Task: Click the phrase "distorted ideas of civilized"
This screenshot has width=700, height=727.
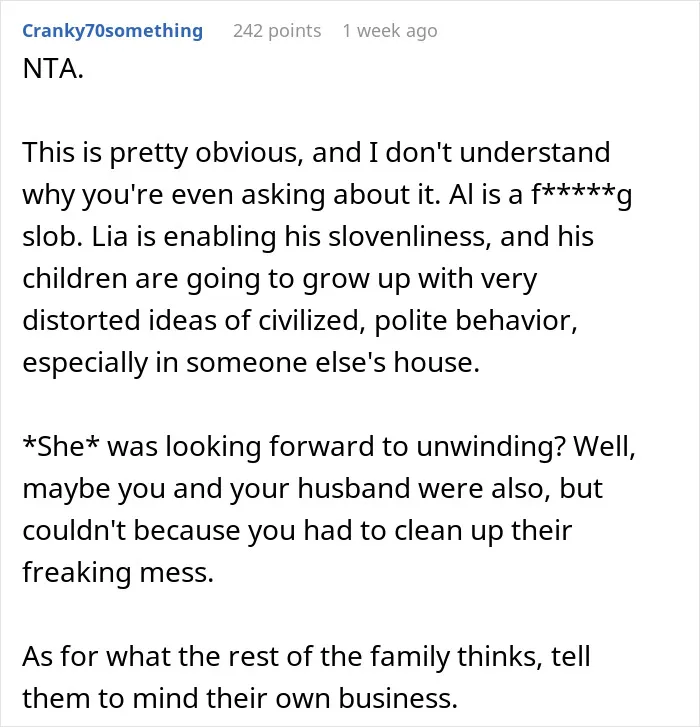Action: (x=193, y=321)
